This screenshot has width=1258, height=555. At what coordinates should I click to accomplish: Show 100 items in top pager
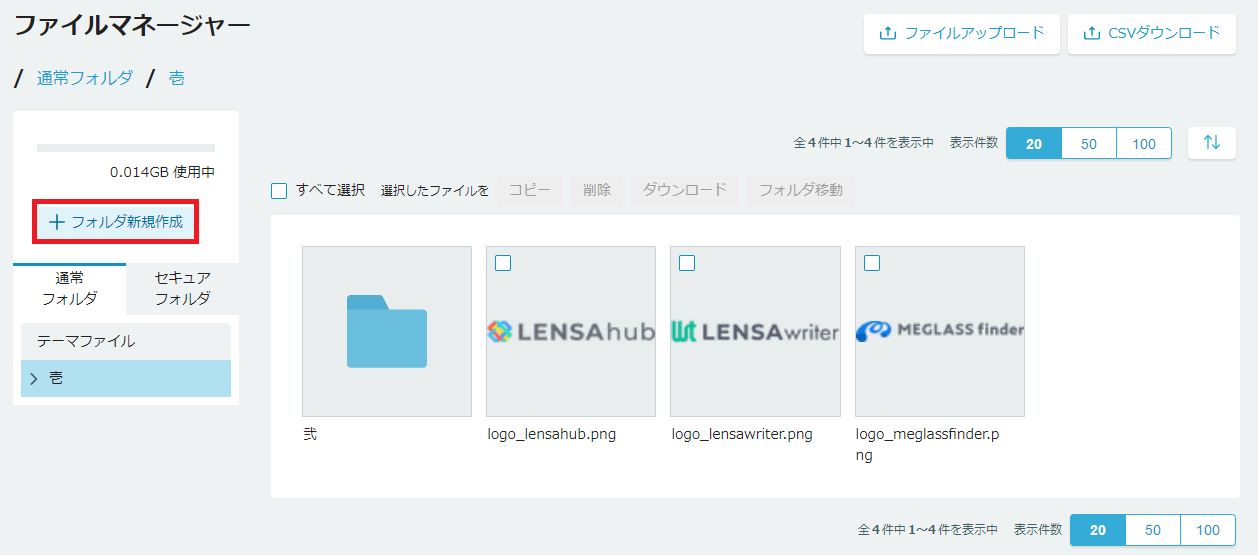pyautogui.click(x=1144, y=143)
